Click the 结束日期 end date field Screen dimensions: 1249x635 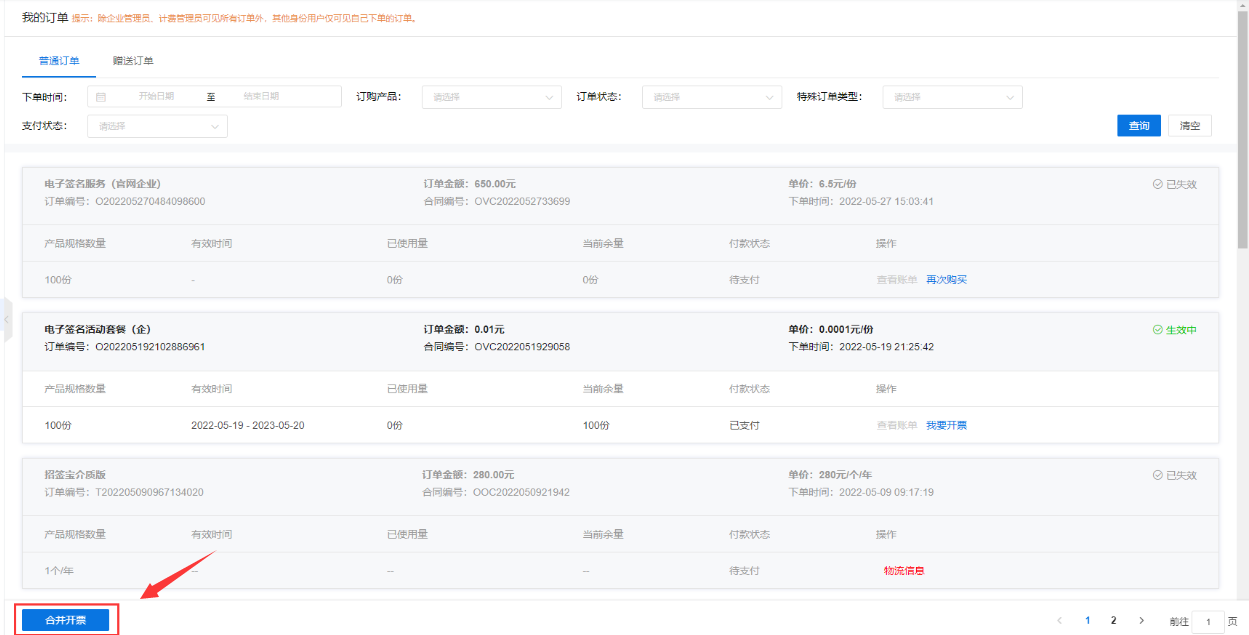[x=261, y=97]
